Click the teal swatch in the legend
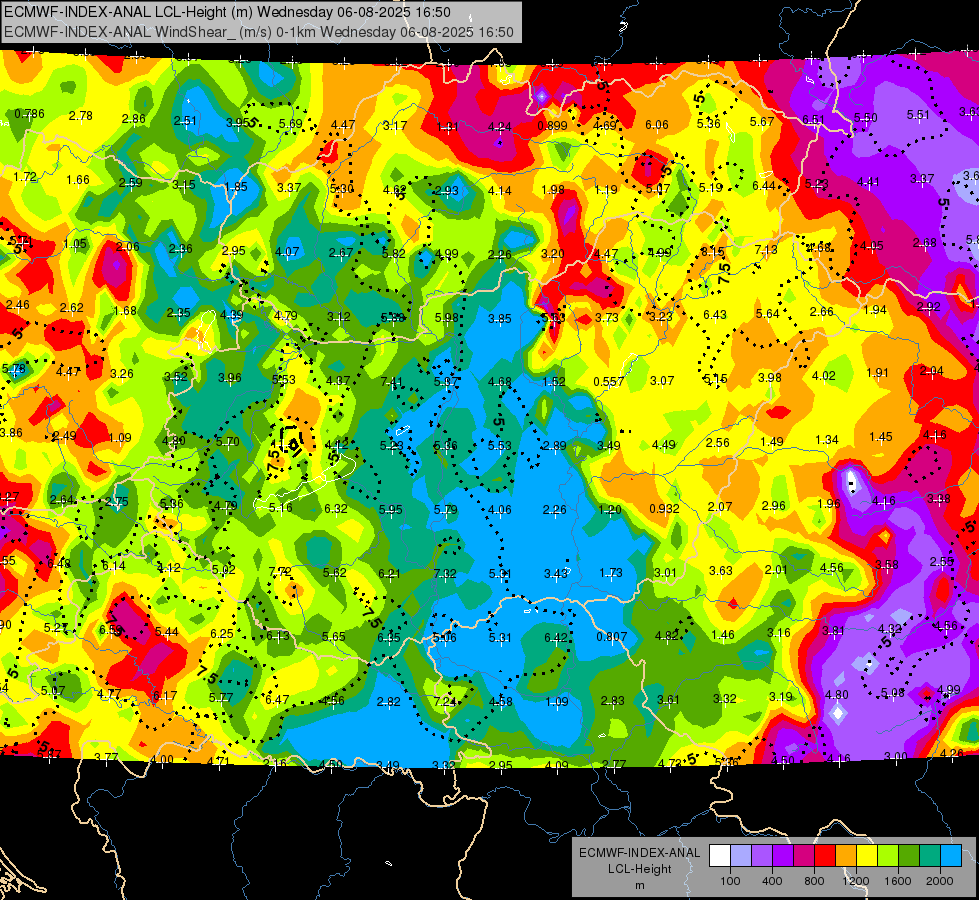 (x=929, y=856)
